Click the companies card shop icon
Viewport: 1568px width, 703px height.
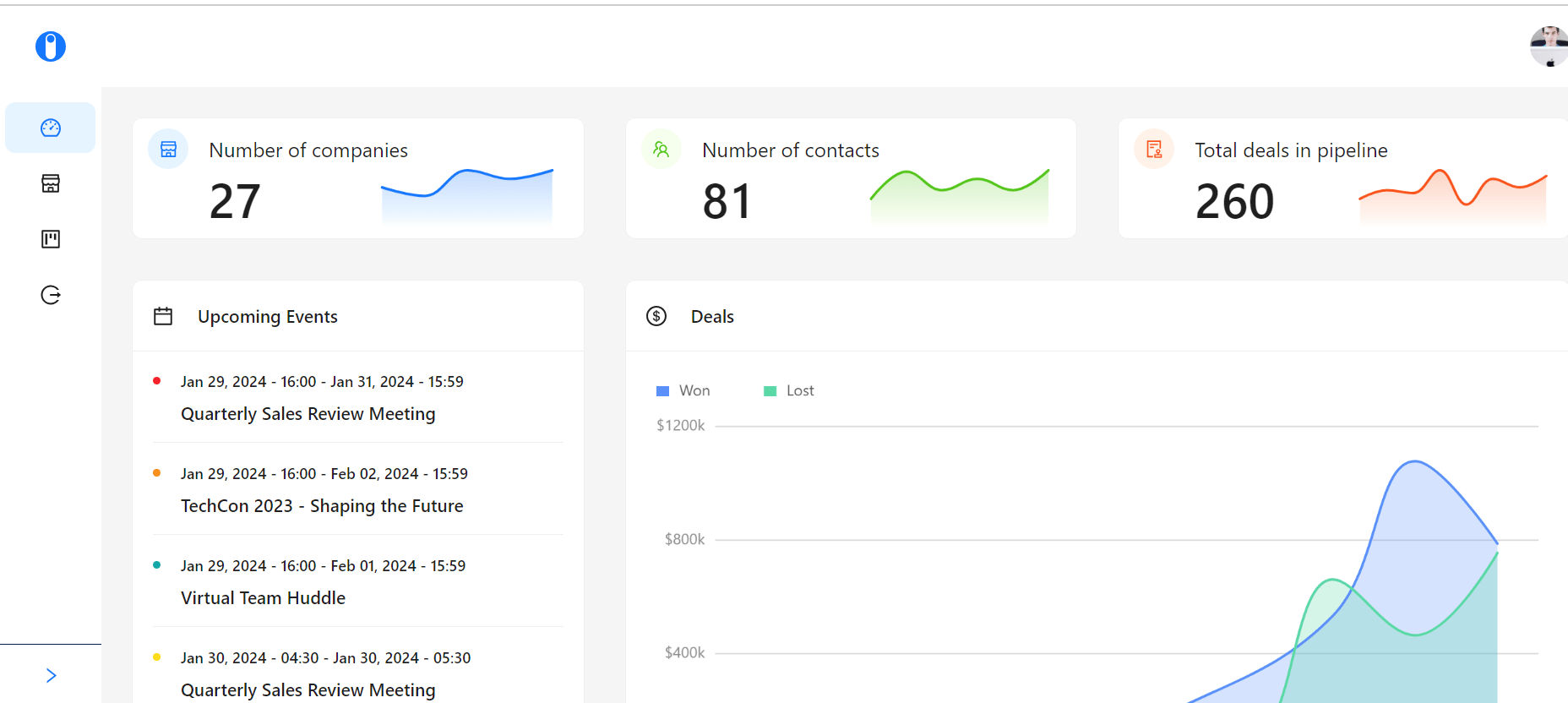tap(168, 150)
